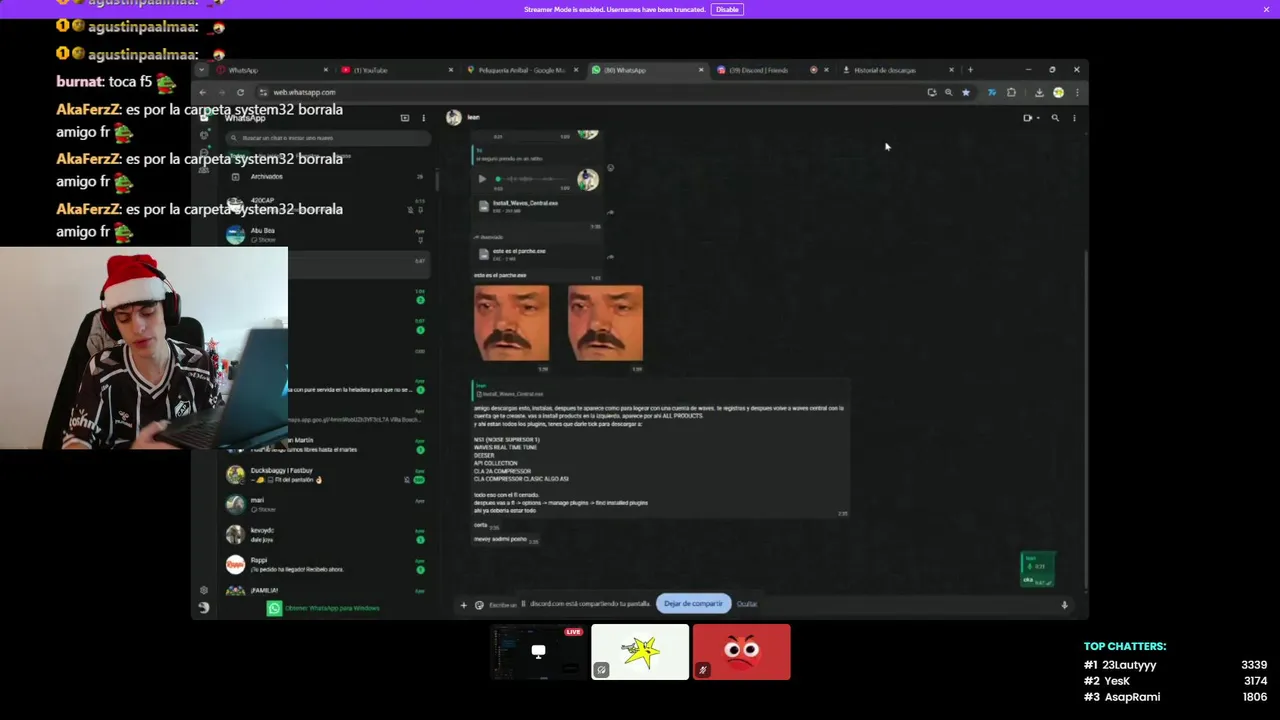Screen dimensions: 1280x720
Task: Select the LIVE screen share tile
Action: 538,652
